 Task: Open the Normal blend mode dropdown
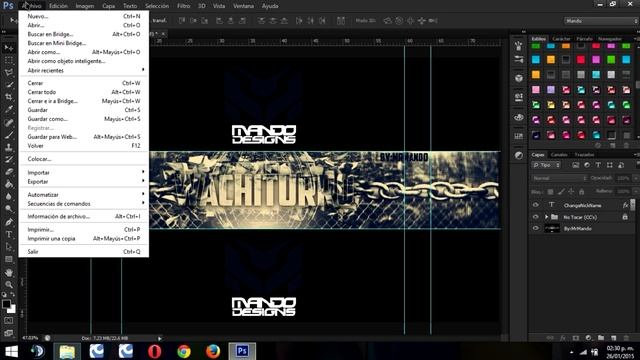tap(560, 178)
